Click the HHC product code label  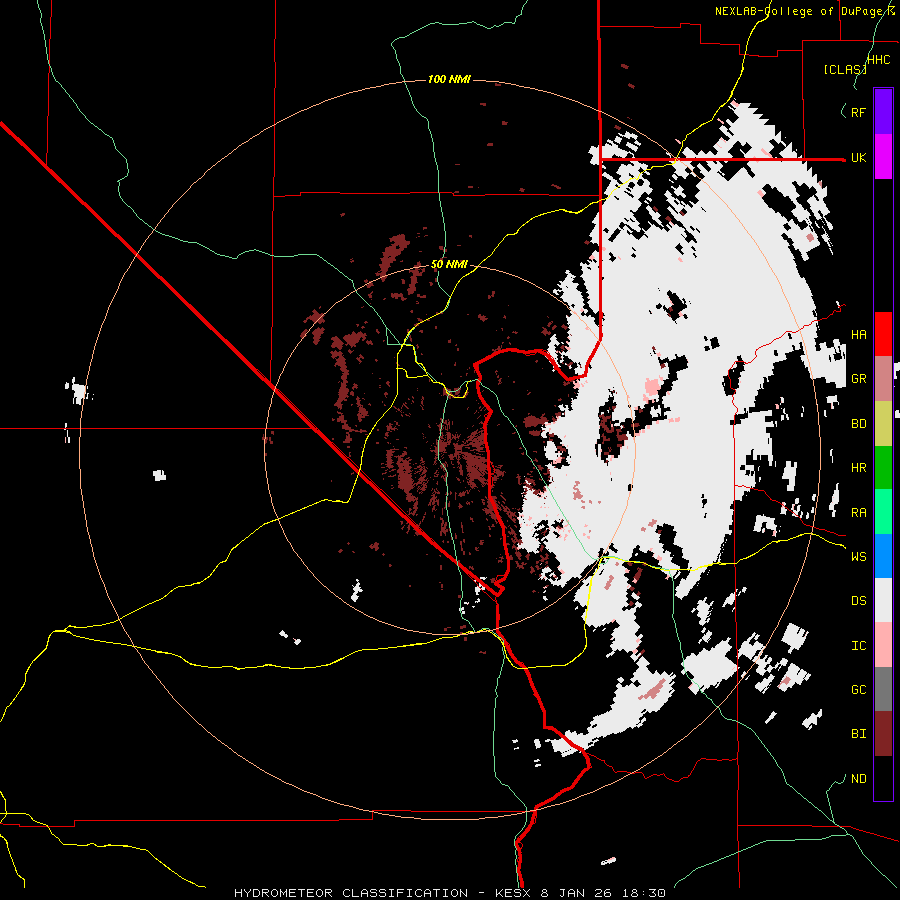click(879, 60)
